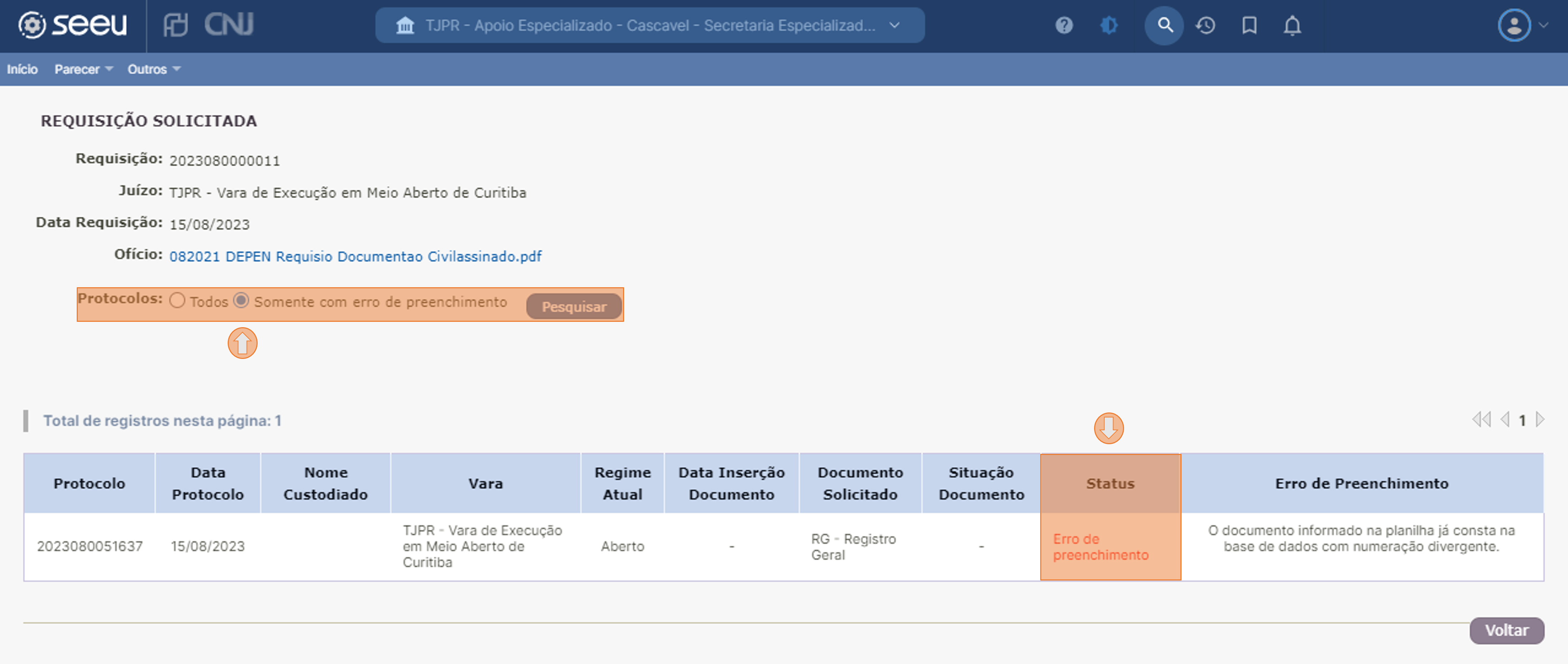Click the Documento Solicitado column header

pos(860,483)
